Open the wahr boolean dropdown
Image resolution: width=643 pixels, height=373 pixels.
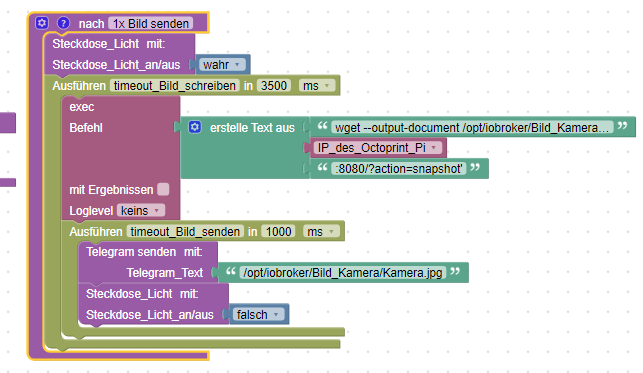tap(222, 65)
